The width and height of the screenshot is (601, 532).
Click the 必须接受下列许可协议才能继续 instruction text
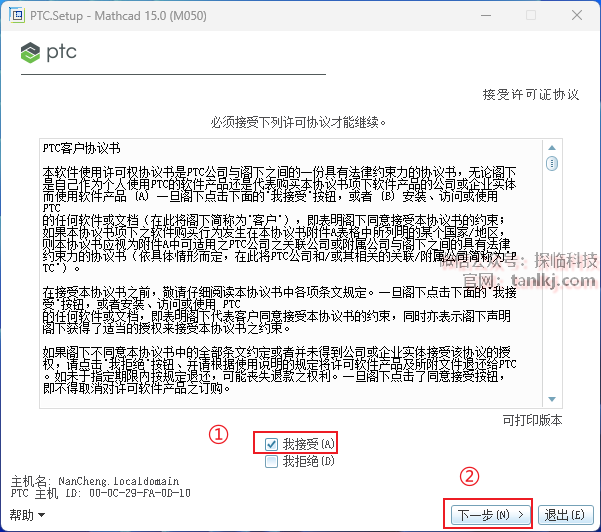pos(298,122)
